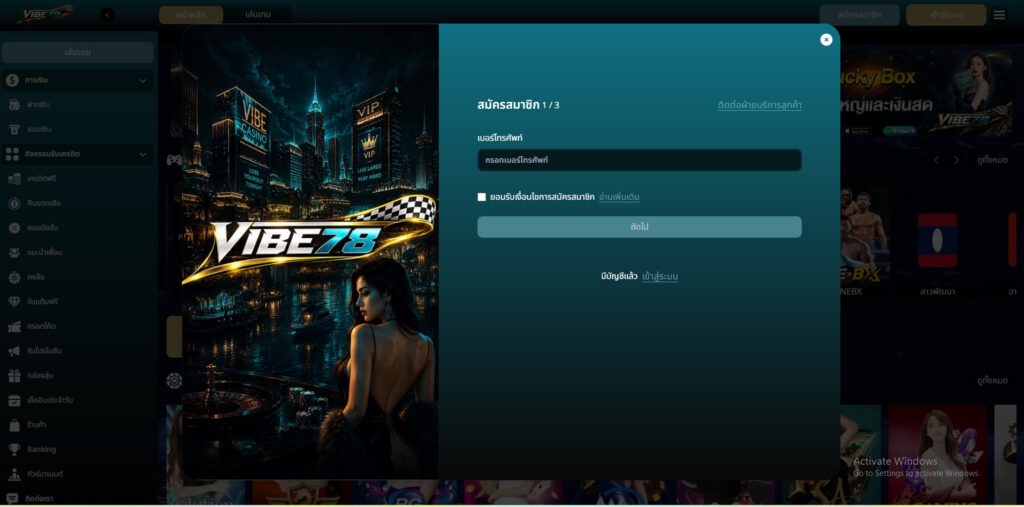
Task: Click the phone number input field
Action: (639, 160)
